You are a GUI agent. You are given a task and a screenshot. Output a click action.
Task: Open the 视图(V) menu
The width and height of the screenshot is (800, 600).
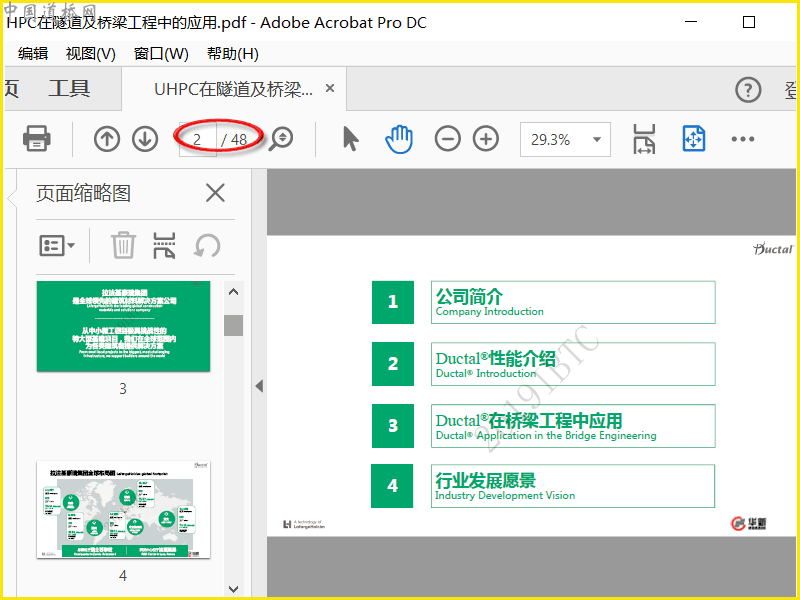coord(91,53)
